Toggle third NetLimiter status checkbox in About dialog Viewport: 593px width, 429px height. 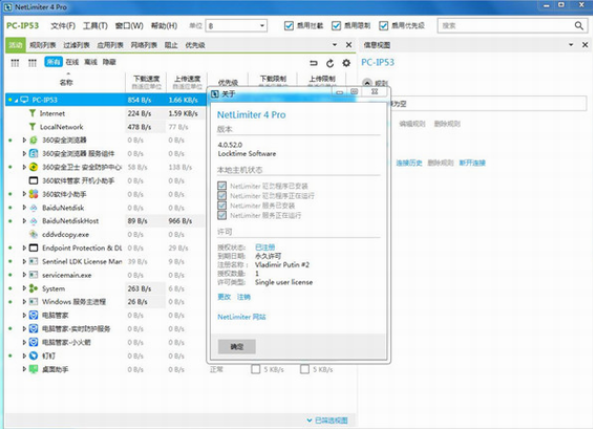coord(222,205)
